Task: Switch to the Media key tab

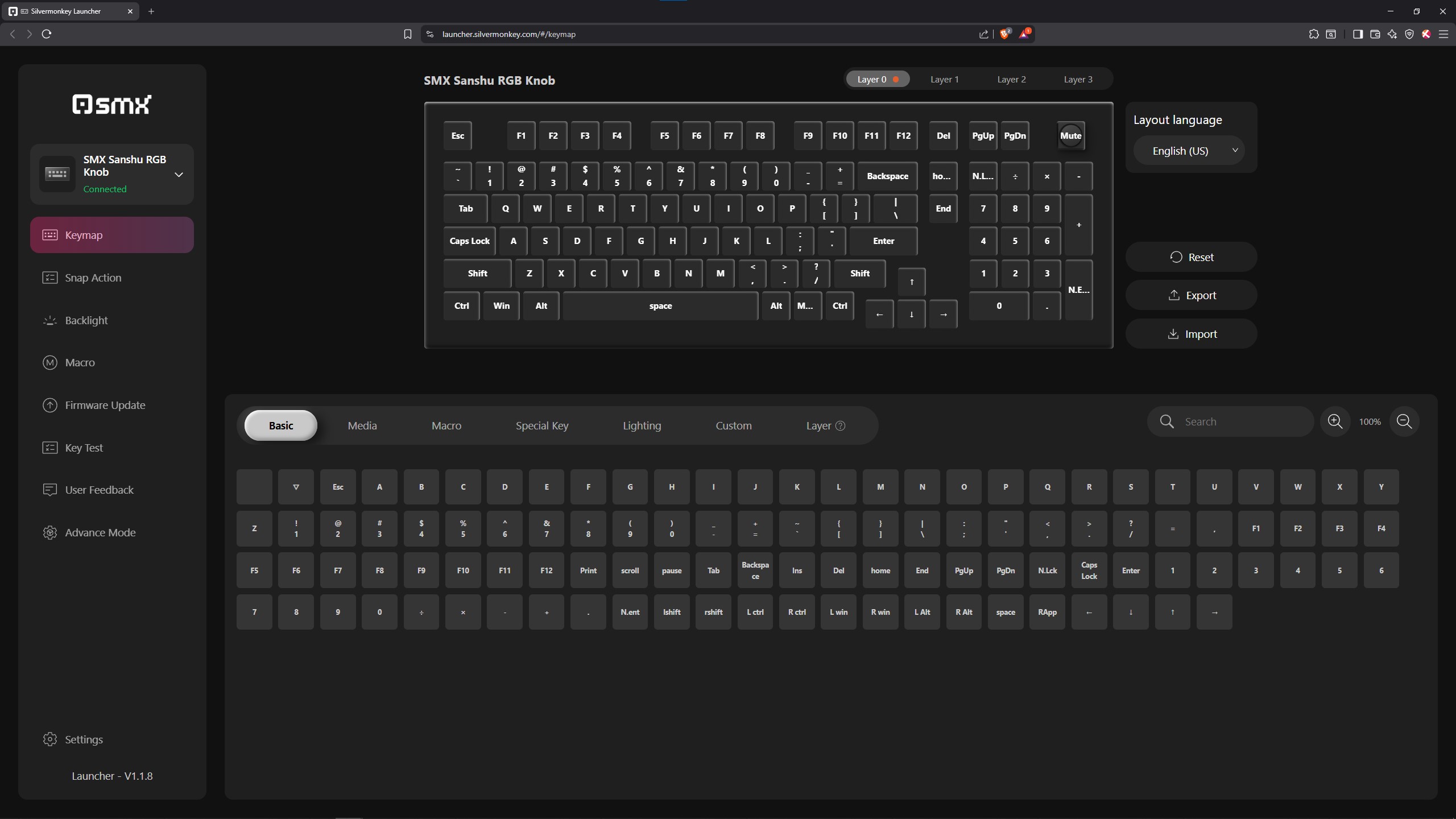Action: [x=362, y=425]
